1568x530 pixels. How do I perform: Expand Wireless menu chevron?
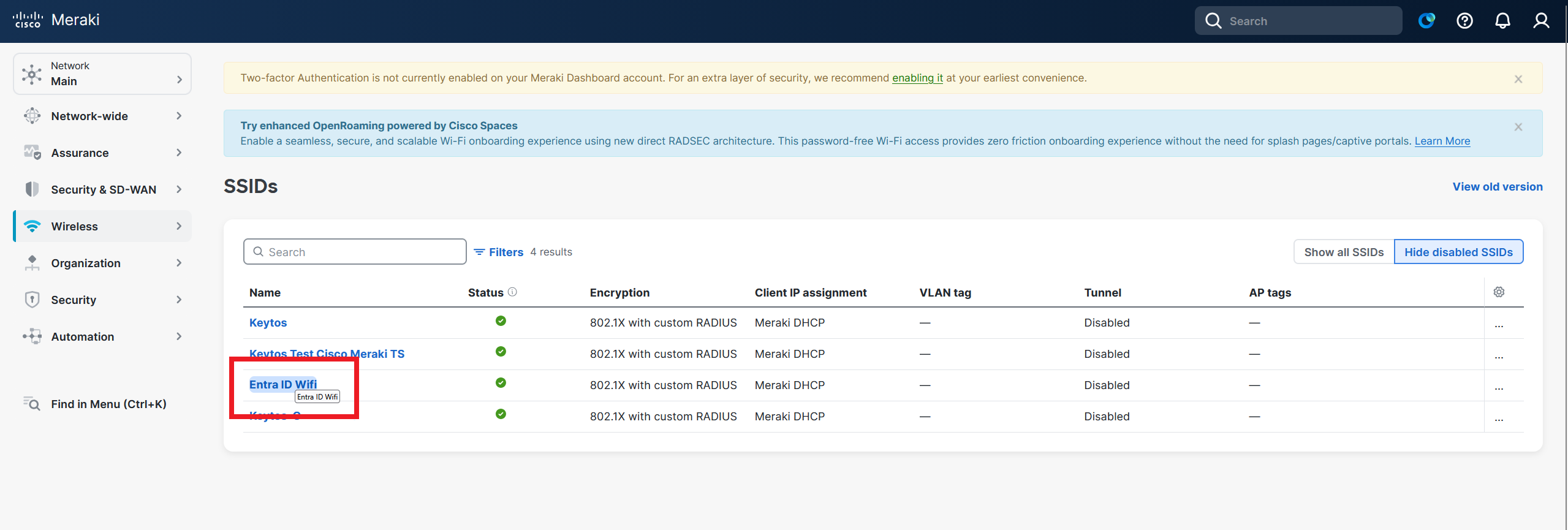pyautogui.click(x=179, y=226)
